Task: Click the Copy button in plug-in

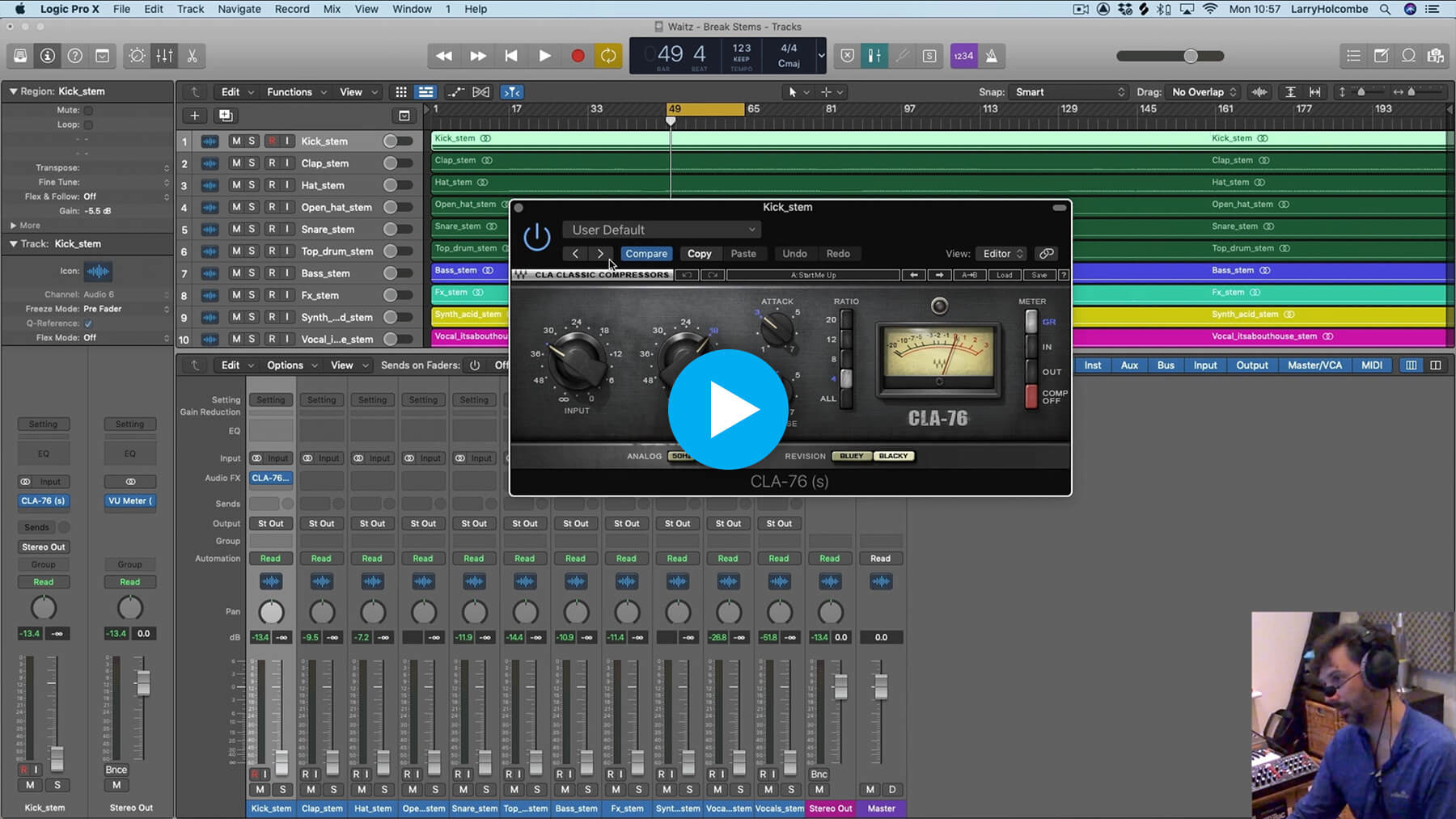Action: coord(700,254)
